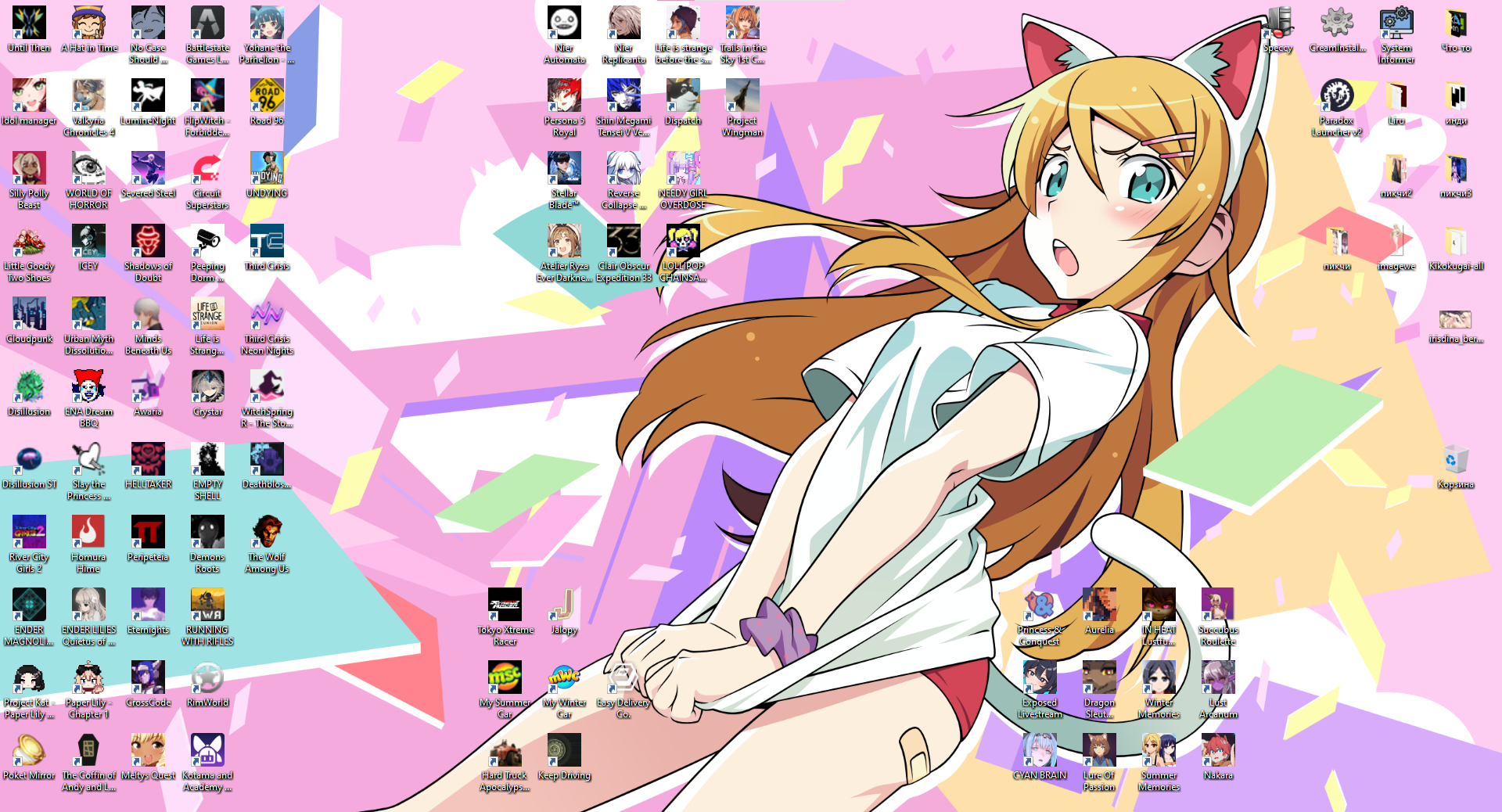Click the Homura Hime shortcut
This screenshot has width=1502, height=812.
coord(88,544)
